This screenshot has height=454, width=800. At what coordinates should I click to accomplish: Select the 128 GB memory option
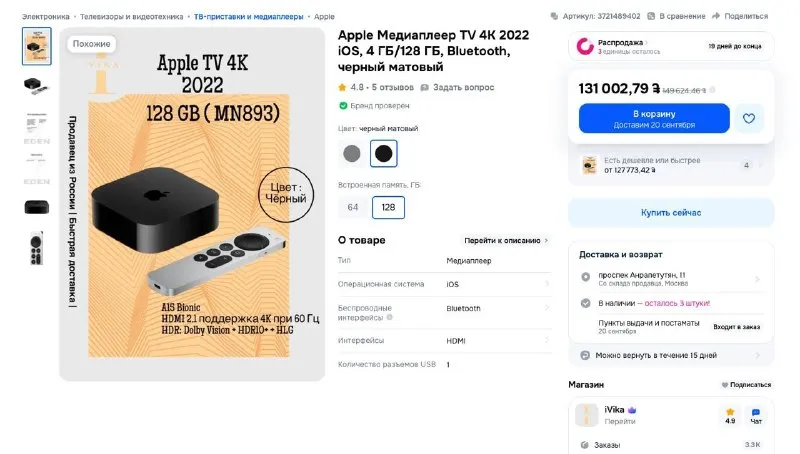tap(388, 207)
